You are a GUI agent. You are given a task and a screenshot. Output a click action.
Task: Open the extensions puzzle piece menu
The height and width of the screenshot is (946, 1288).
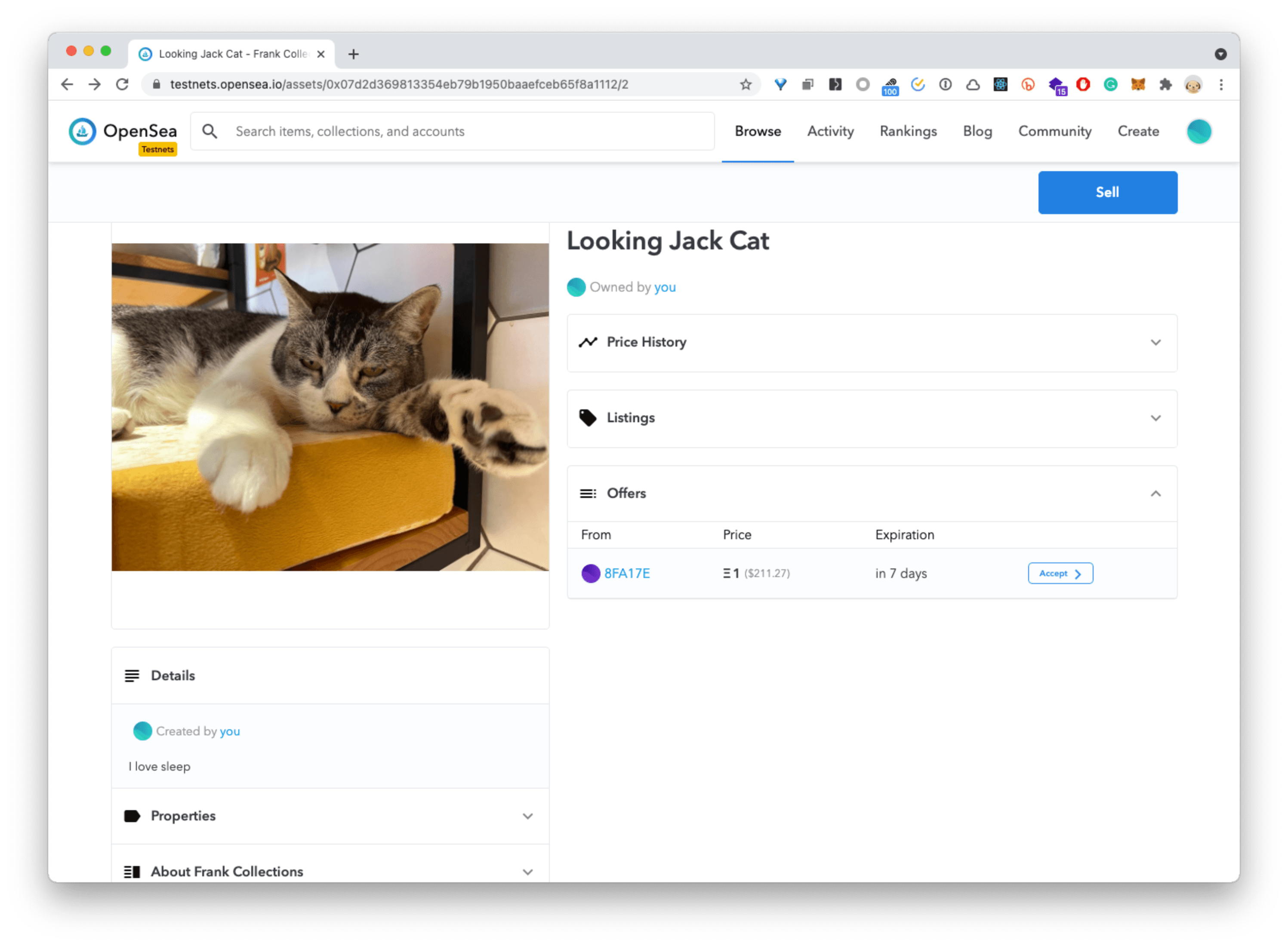click(x=1165, y=85)
